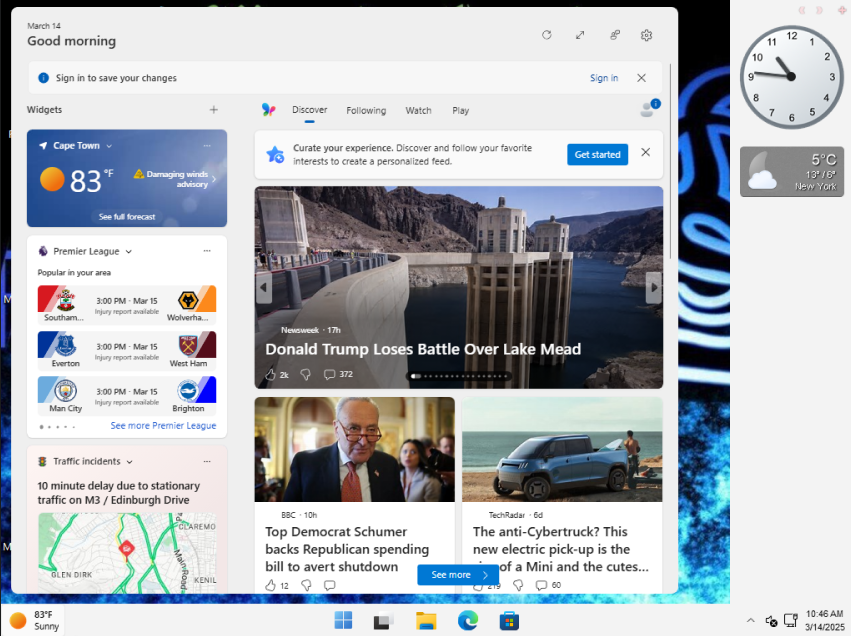The height and width of the screenshot is (636, 851).
Task: Open the Everton vs West Ham match
Action: tap(127, 351)
